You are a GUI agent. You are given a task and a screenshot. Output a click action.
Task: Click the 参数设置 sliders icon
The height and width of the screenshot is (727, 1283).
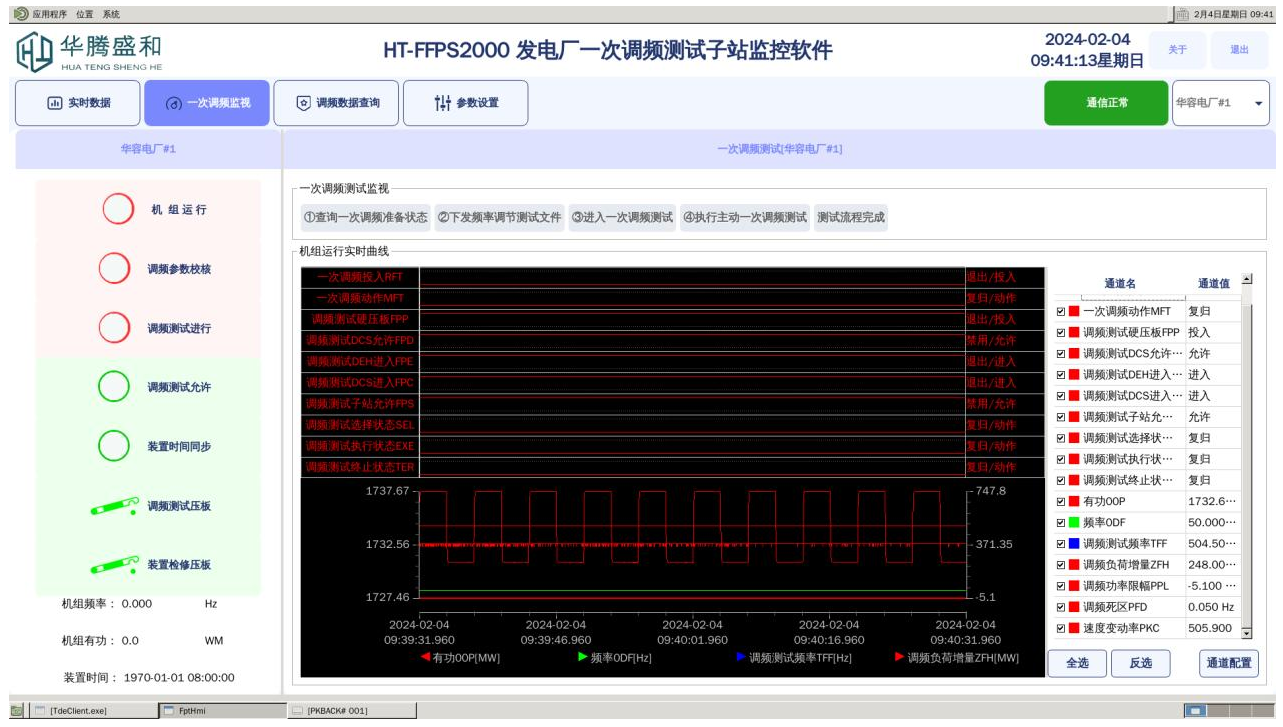tap(443, 103)
